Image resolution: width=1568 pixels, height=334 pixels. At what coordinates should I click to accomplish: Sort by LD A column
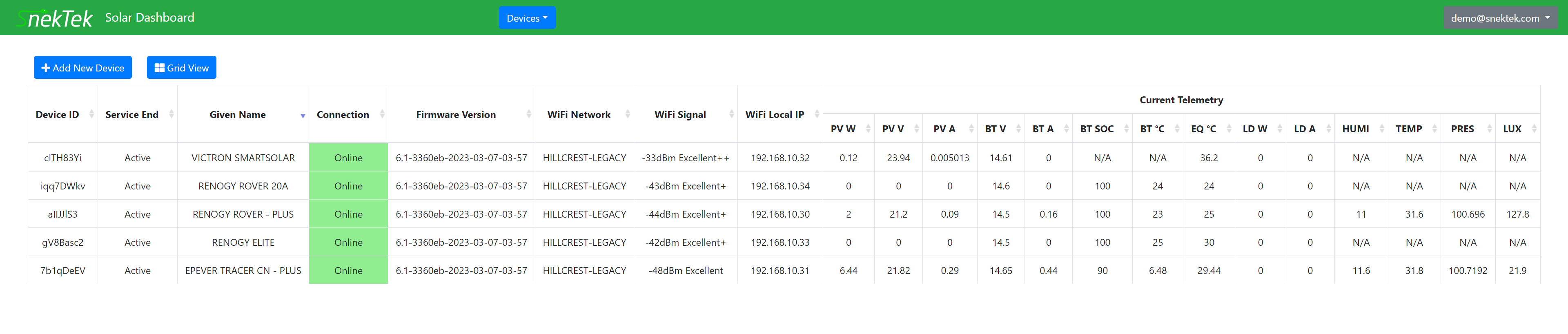(1310, 129)
